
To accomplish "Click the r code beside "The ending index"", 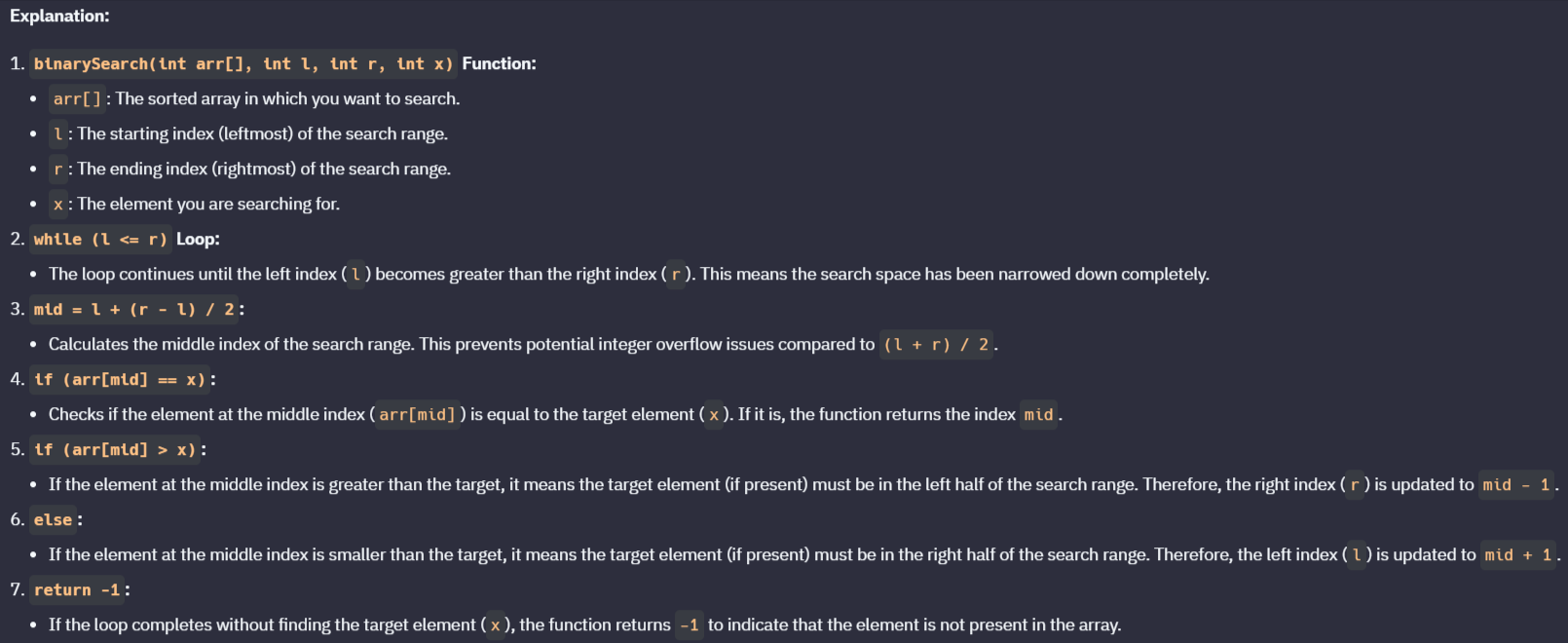I will pos(58,170).
